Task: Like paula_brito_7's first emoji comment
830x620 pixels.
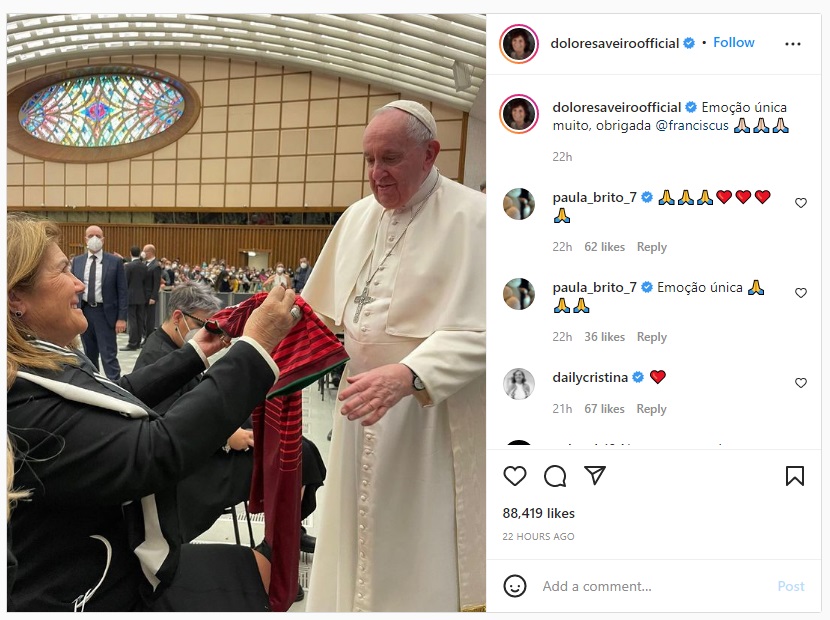Action: coord(801,203)
